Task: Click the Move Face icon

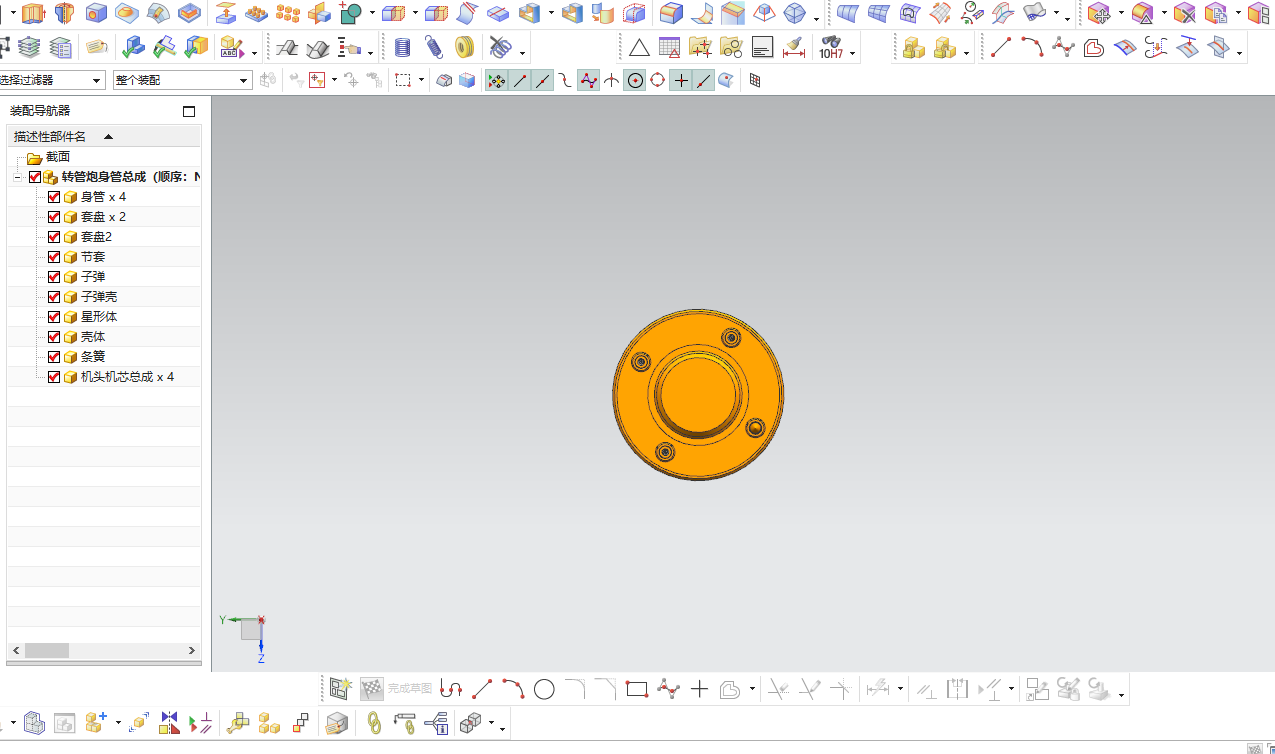Action: (x=1099, y=14)
